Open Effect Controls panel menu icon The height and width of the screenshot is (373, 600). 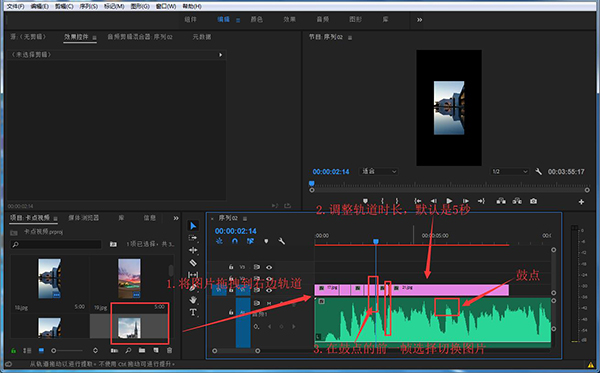coord(94,37)
